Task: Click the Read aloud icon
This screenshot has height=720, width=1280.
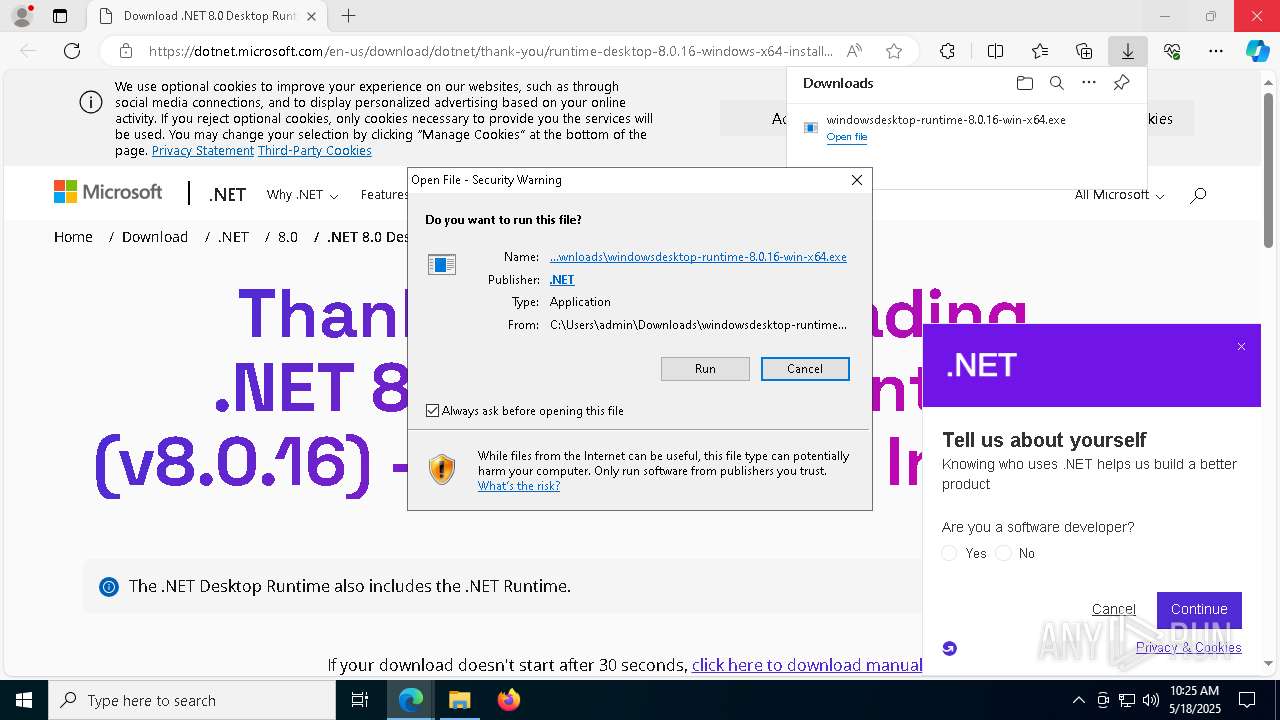Action: [854, 51]
